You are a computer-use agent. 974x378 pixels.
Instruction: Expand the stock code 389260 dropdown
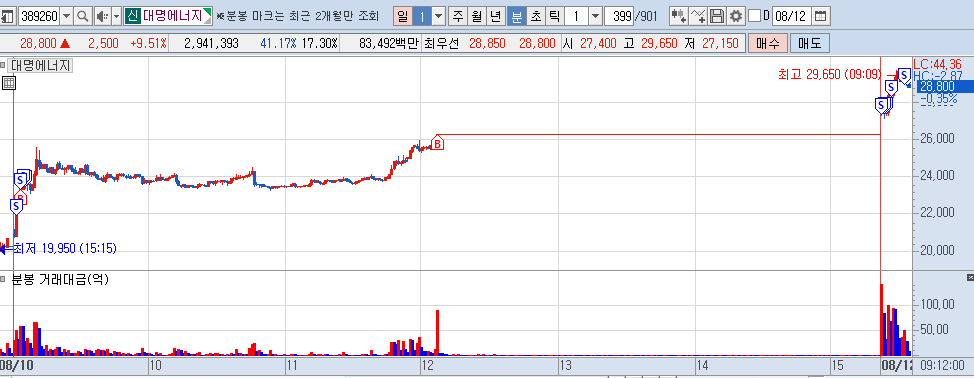pos(66,16)
